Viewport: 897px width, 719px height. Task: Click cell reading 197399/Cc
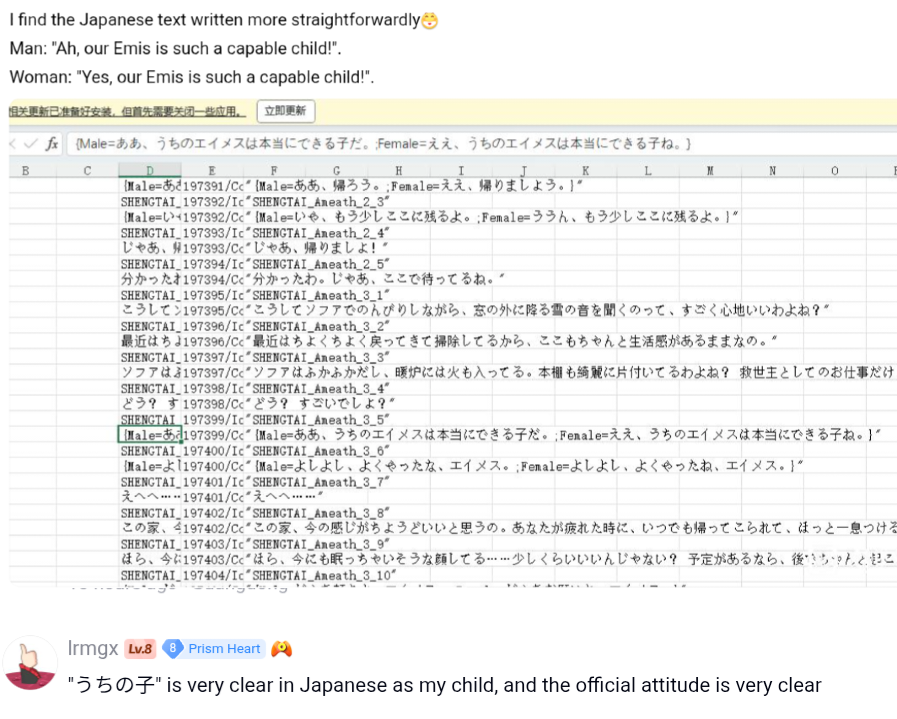click(x=213, y=435)
